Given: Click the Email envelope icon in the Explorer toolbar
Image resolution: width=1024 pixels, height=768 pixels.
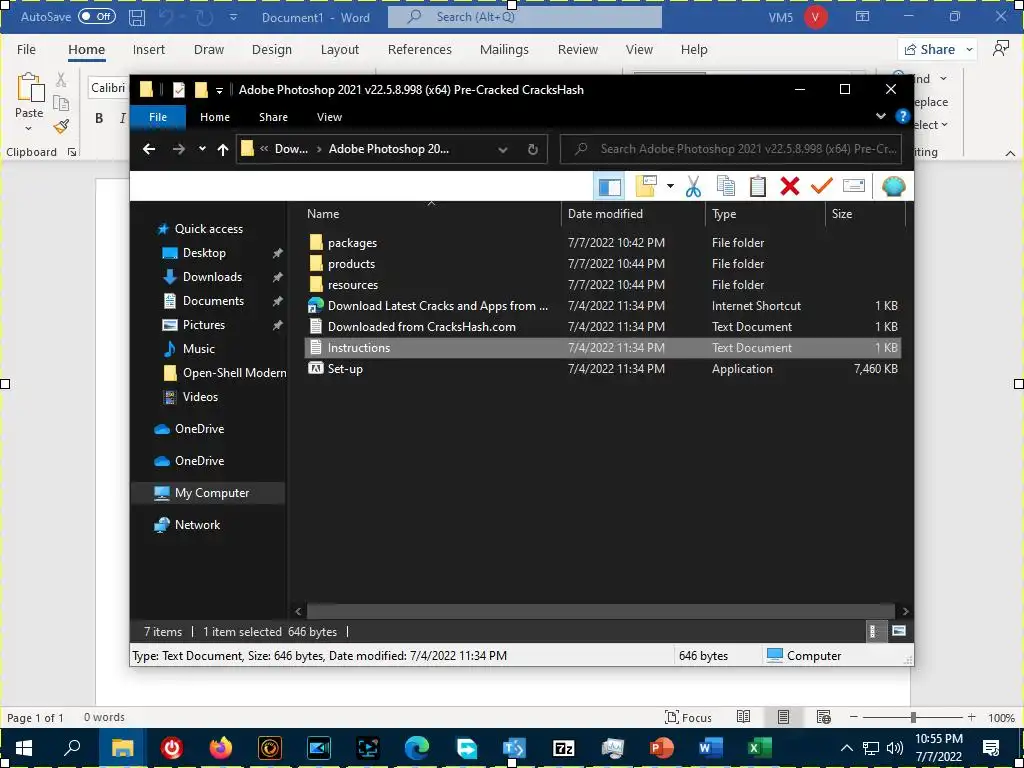Looking at the screenshot, I should click(x=854, y=187).
